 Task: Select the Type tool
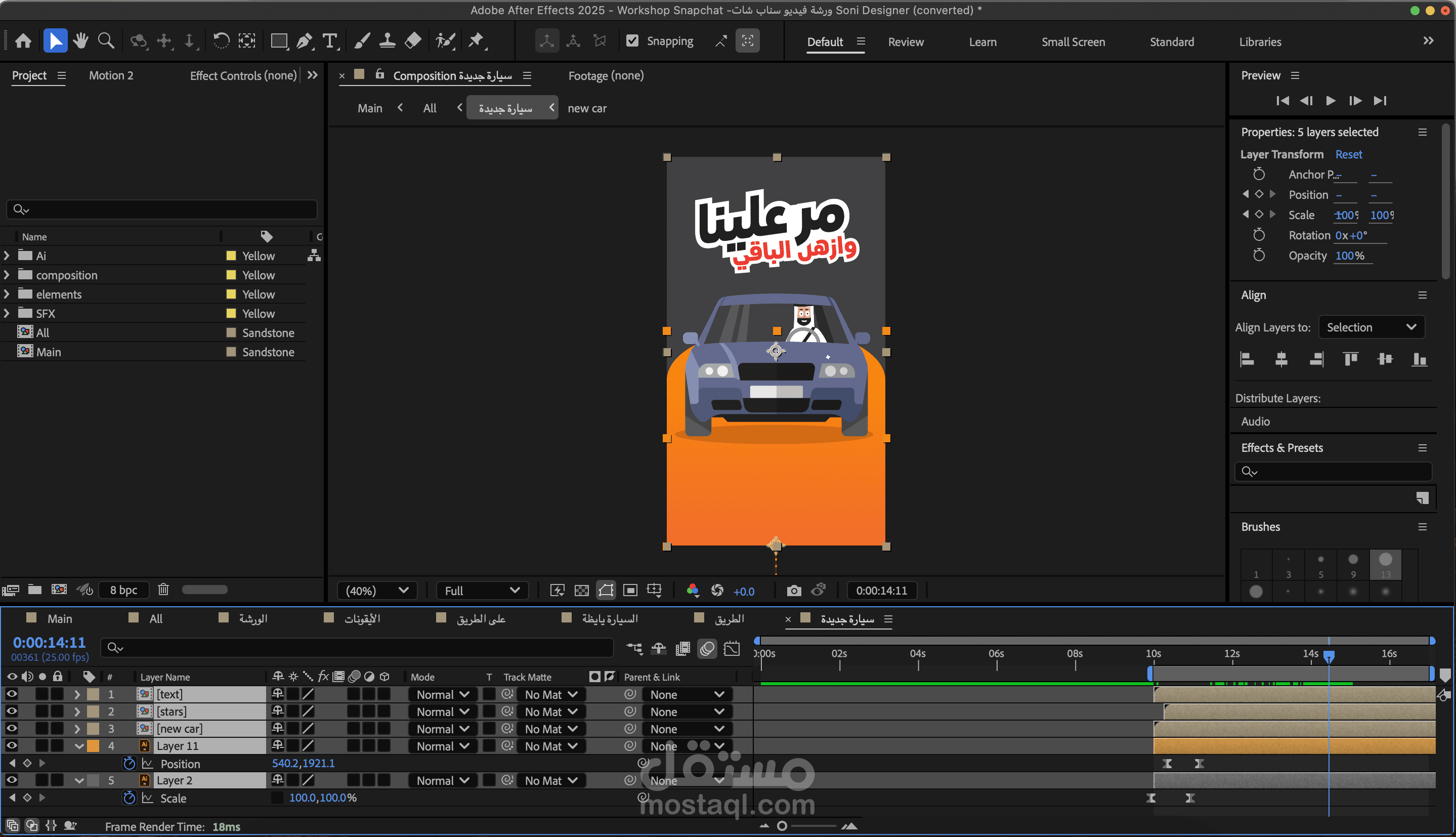click(330, 41)
